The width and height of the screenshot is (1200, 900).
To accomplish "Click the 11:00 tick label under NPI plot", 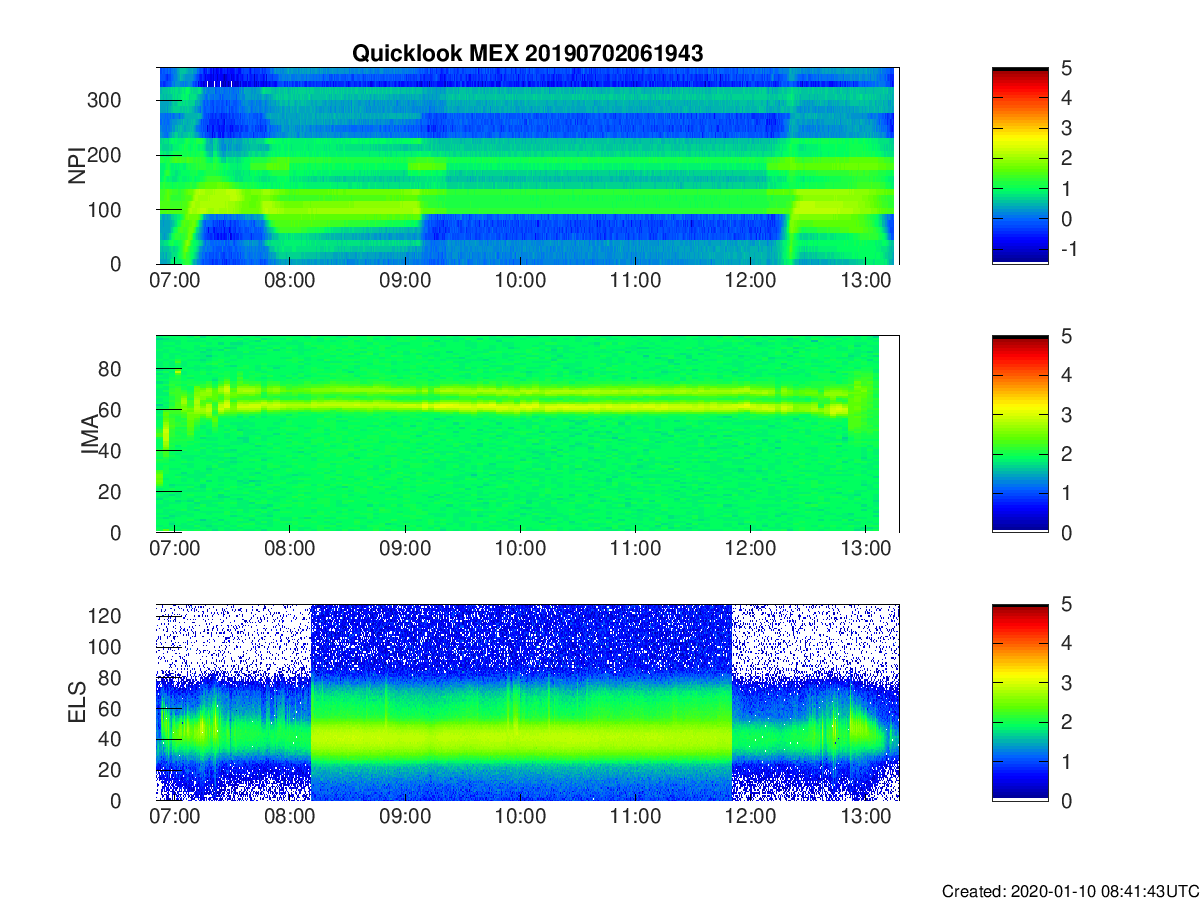I will click(x=635, y=281).
